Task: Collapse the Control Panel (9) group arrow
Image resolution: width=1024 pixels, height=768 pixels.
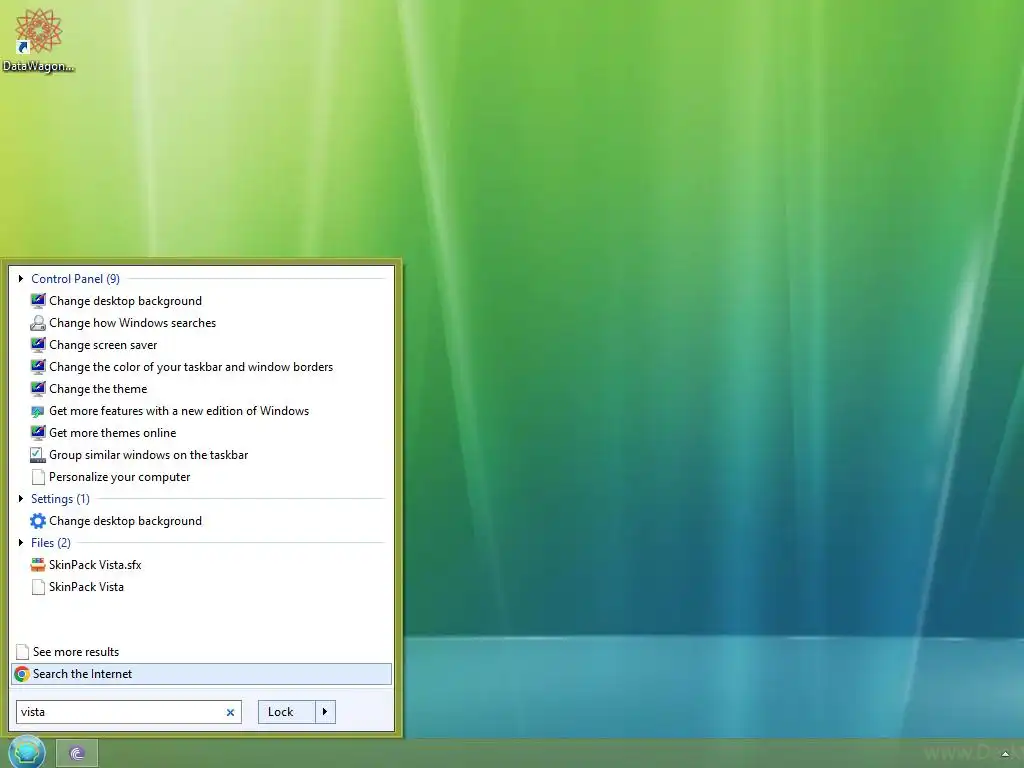Action: (21, 279)
